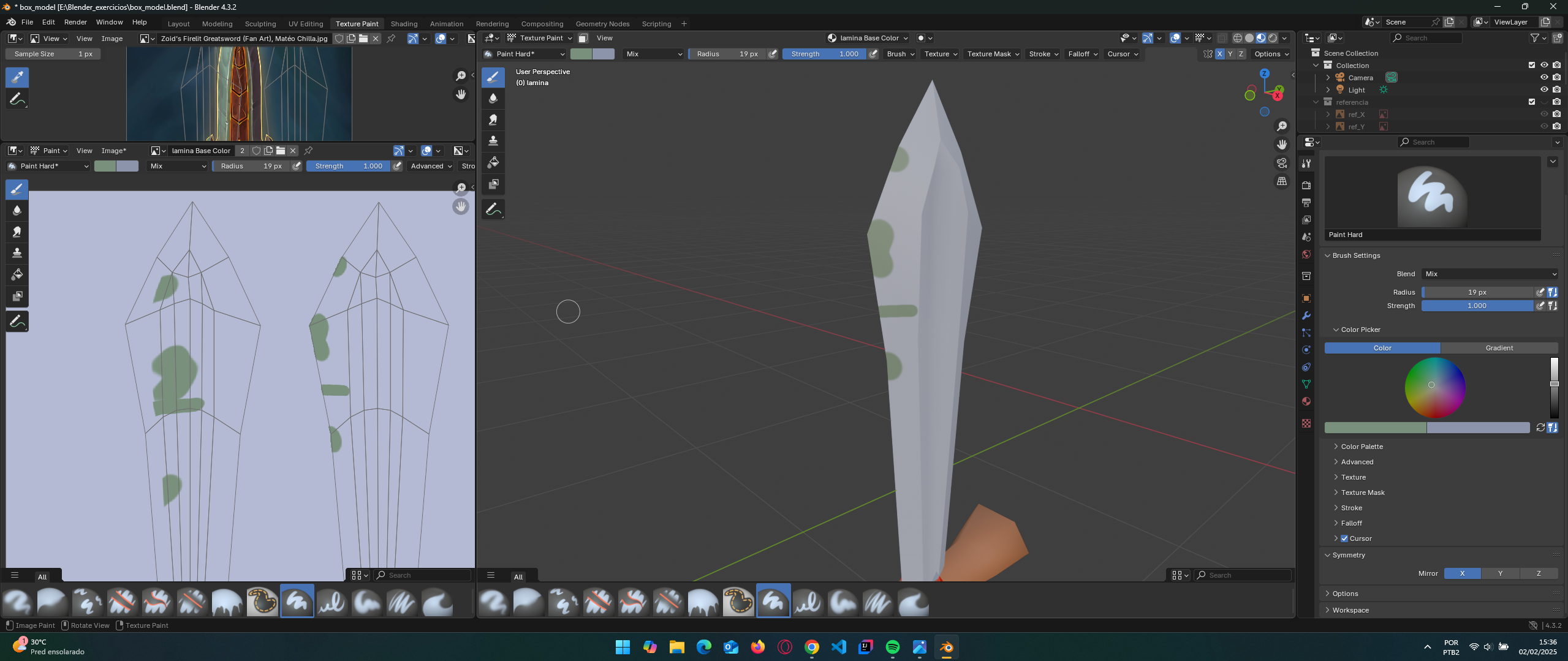Switch to the Shading workspace tab
Screen dimensions: 1568x661
click(x=404, y=24)
